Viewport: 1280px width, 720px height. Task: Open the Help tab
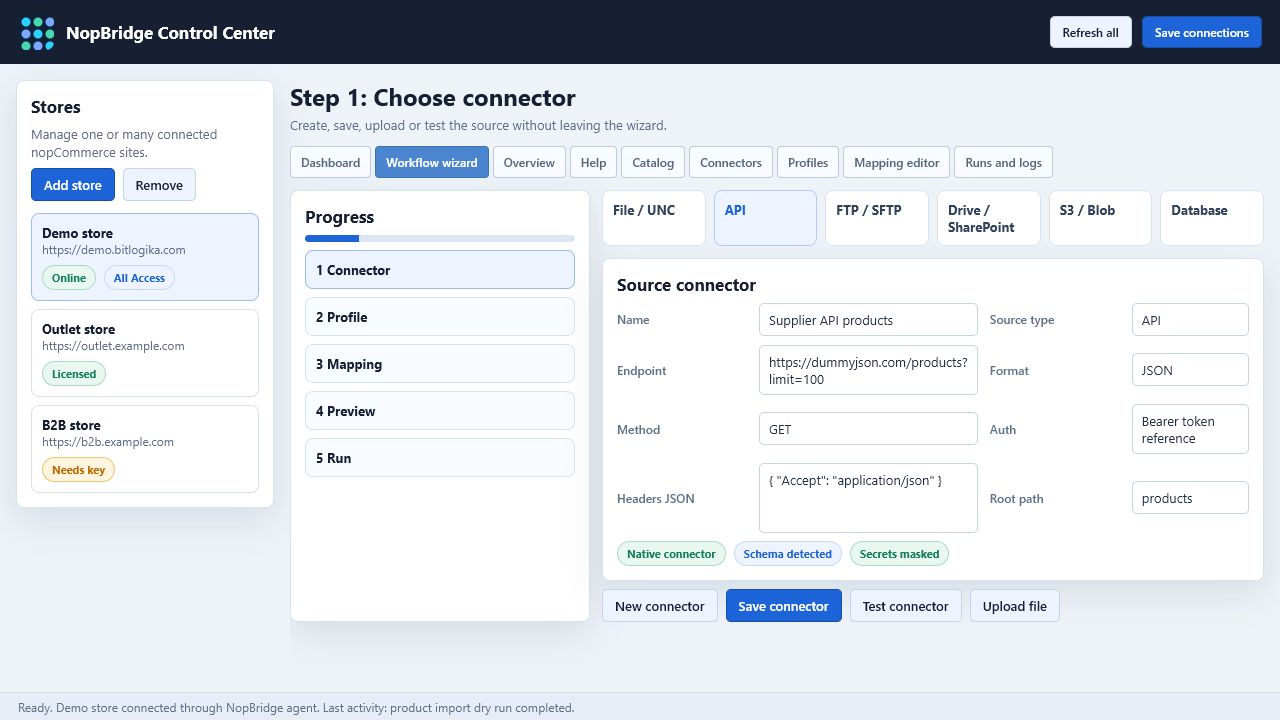pyautogui.click(x=593, y=162)
